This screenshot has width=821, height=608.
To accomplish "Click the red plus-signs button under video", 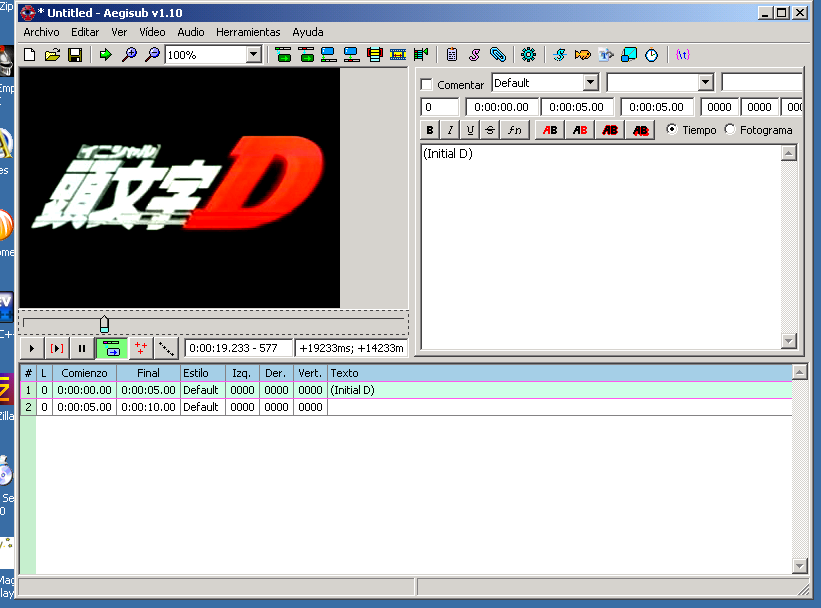I will [x=141, y=348].
